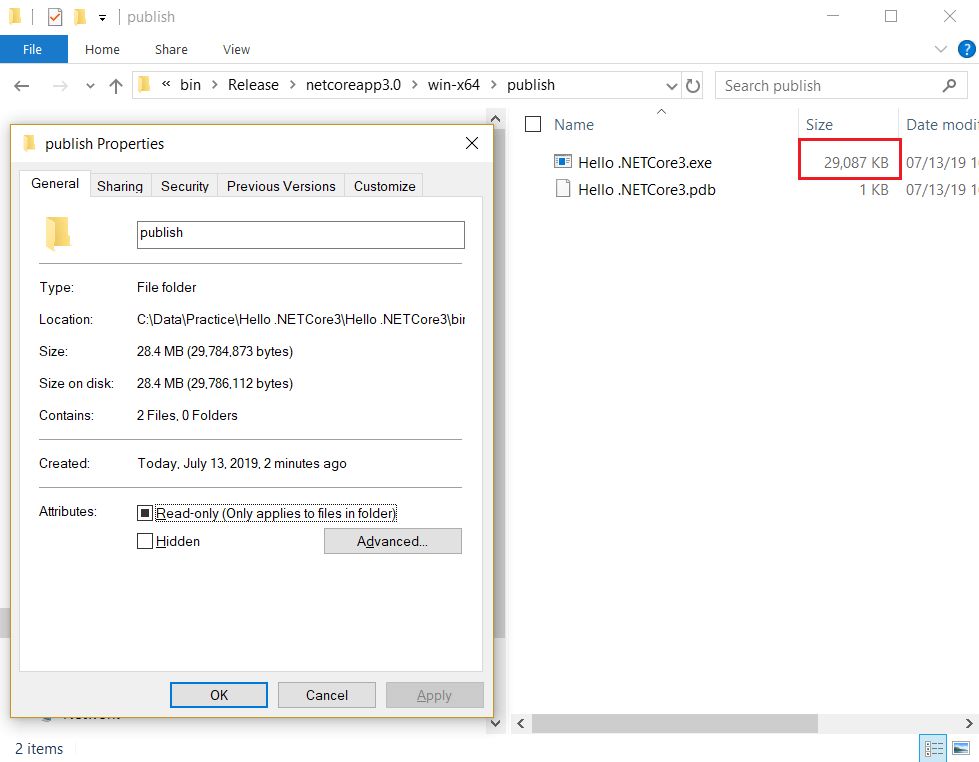Click the win-x64 breadcrumb segment
This screenshot has height=762, width=979.
pyautogui.click(x=454, y=85)
